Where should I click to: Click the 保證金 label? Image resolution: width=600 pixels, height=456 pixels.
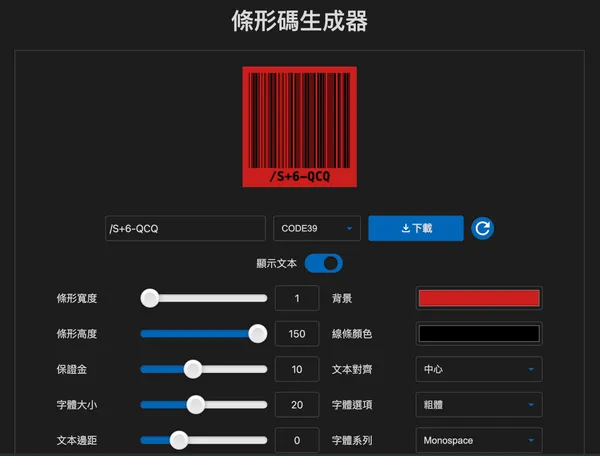point(72,370)
